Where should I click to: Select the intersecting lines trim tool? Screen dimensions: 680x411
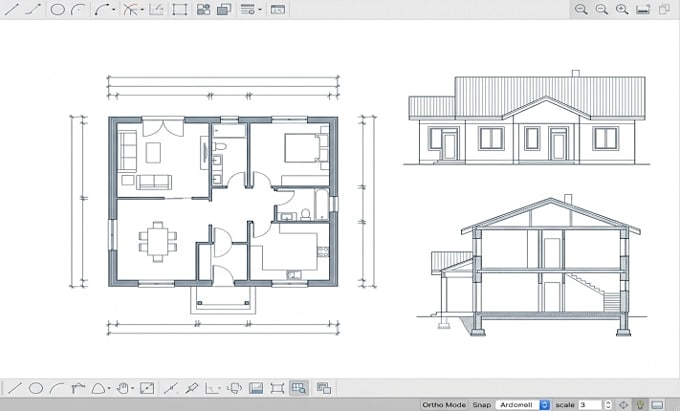pyautogui.click(x=130, y=9)
